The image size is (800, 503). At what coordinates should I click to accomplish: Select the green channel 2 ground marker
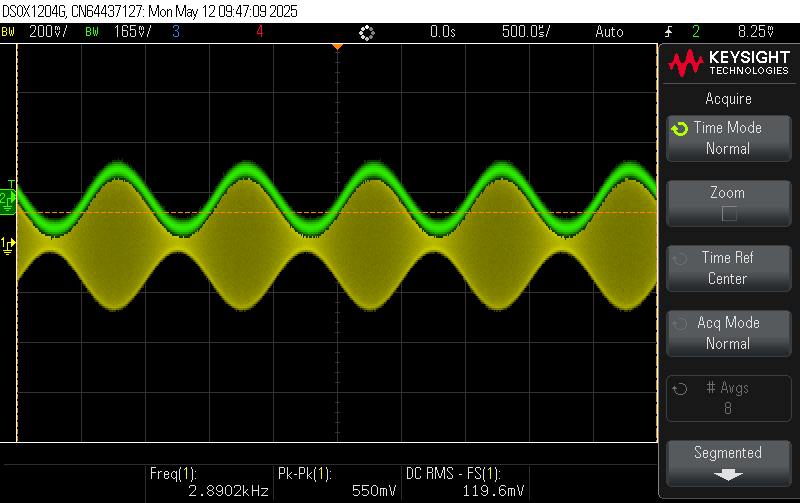coord(7,202)
